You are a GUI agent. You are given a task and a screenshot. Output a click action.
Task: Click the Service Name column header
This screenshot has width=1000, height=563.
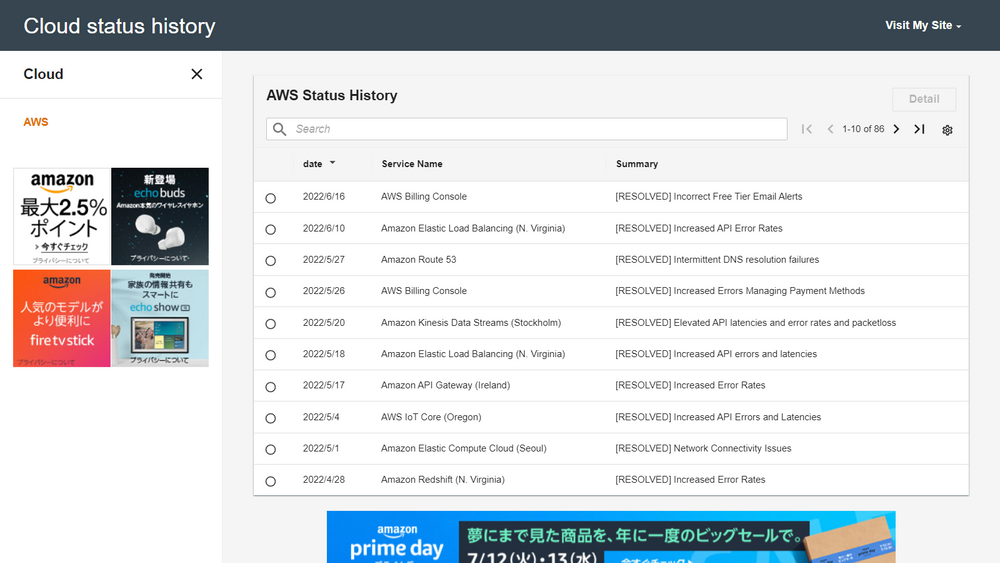coord(412,164)
